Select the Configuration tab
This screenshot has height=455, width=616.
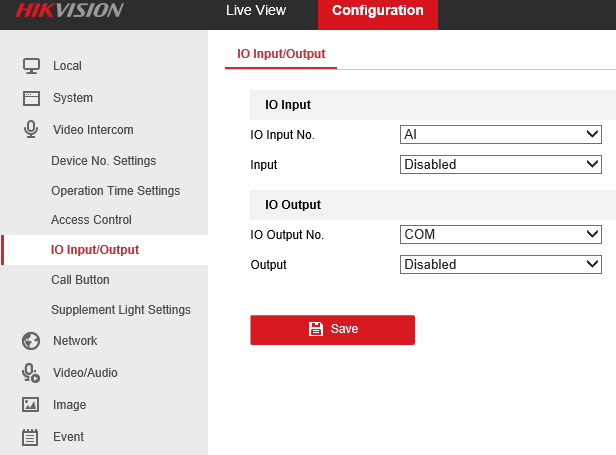(x=377, y=11)
